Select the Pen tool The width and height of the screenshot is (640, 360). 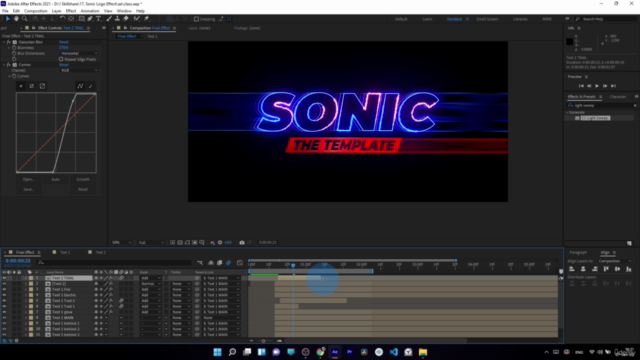pyautogui.click(x=90, y=19)
